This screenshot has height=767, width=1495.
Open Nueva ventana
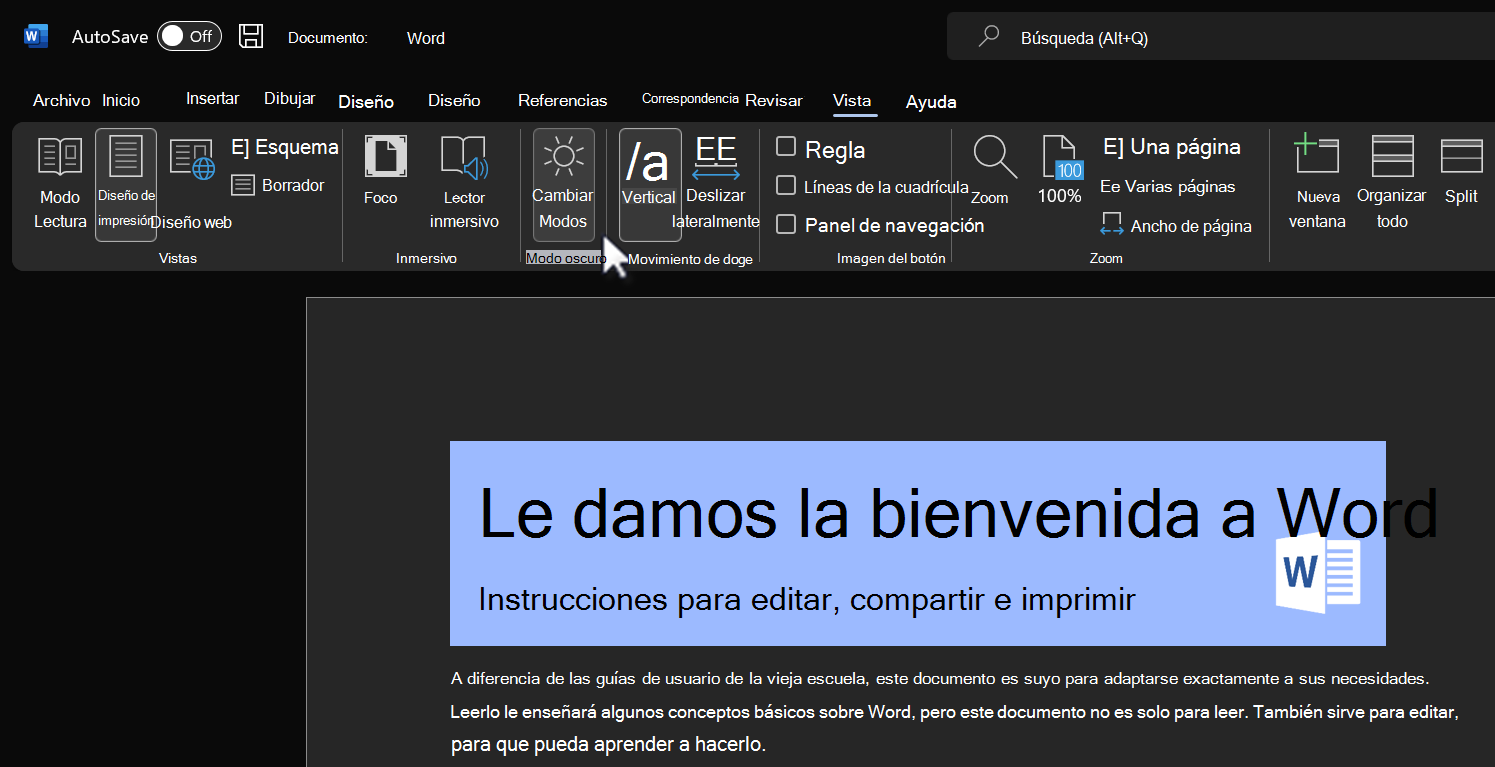coord(1316,184)
